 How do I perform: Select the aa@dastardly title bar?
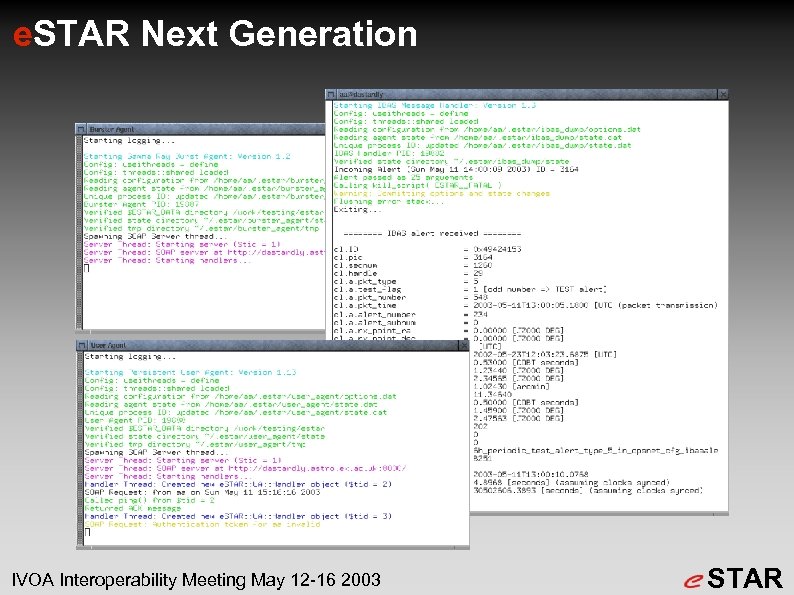click(527, 95)
